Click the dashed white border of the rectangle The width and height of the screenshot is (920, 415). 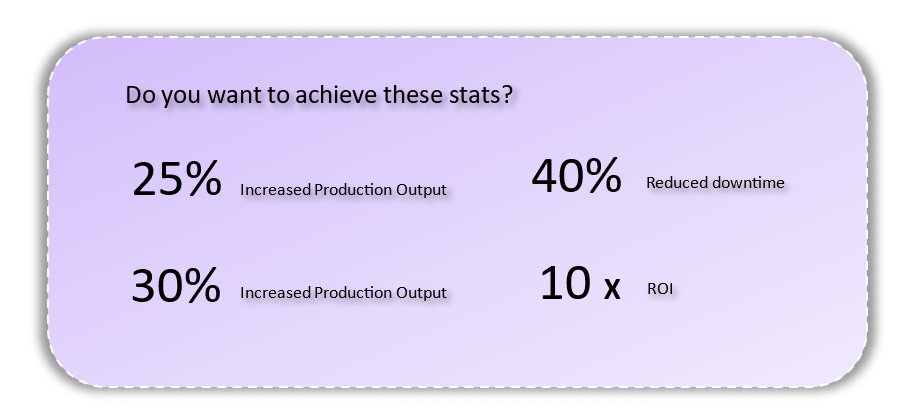458,37
